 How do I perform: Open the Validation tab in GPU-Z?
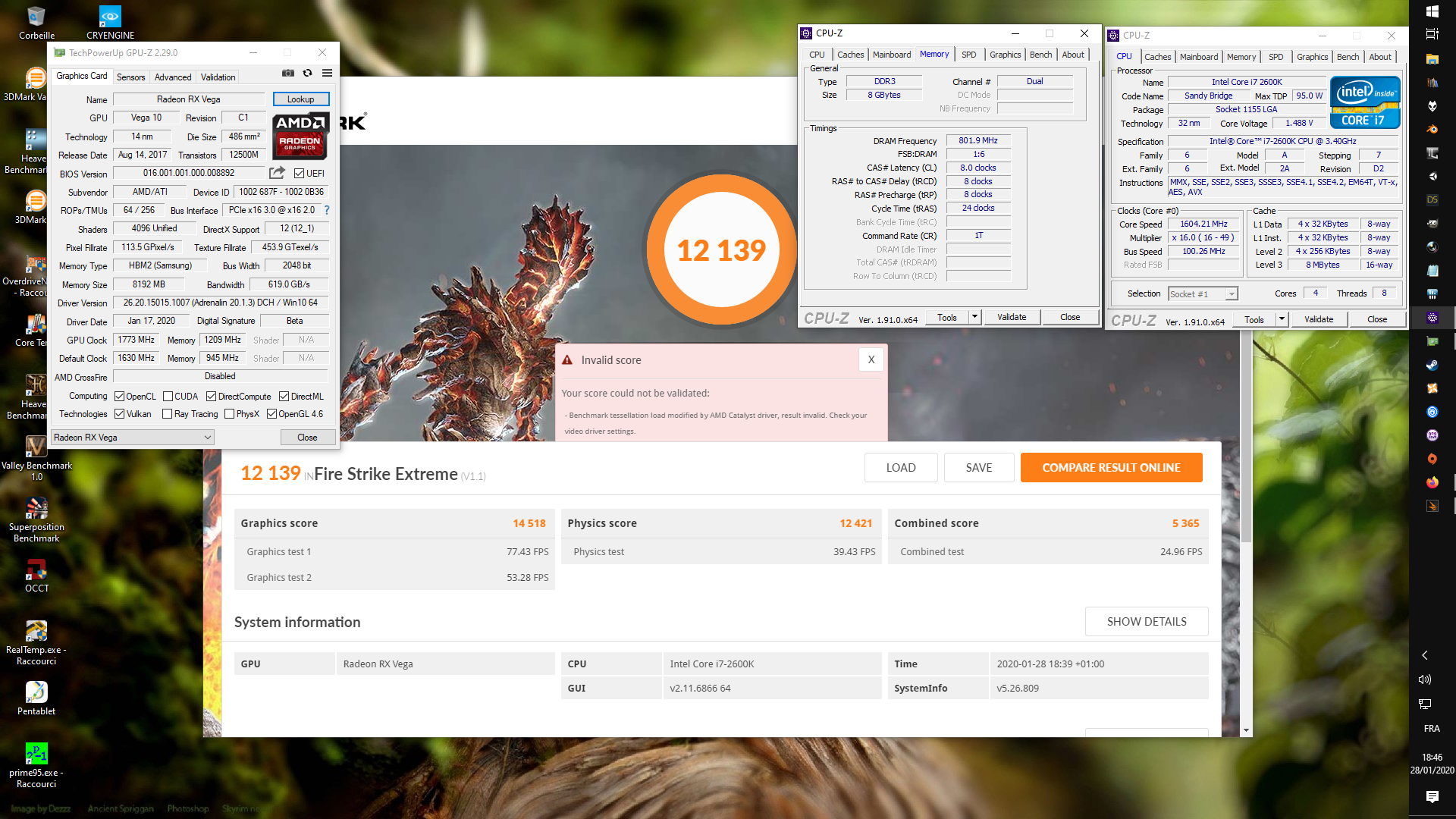pos(218,77)
